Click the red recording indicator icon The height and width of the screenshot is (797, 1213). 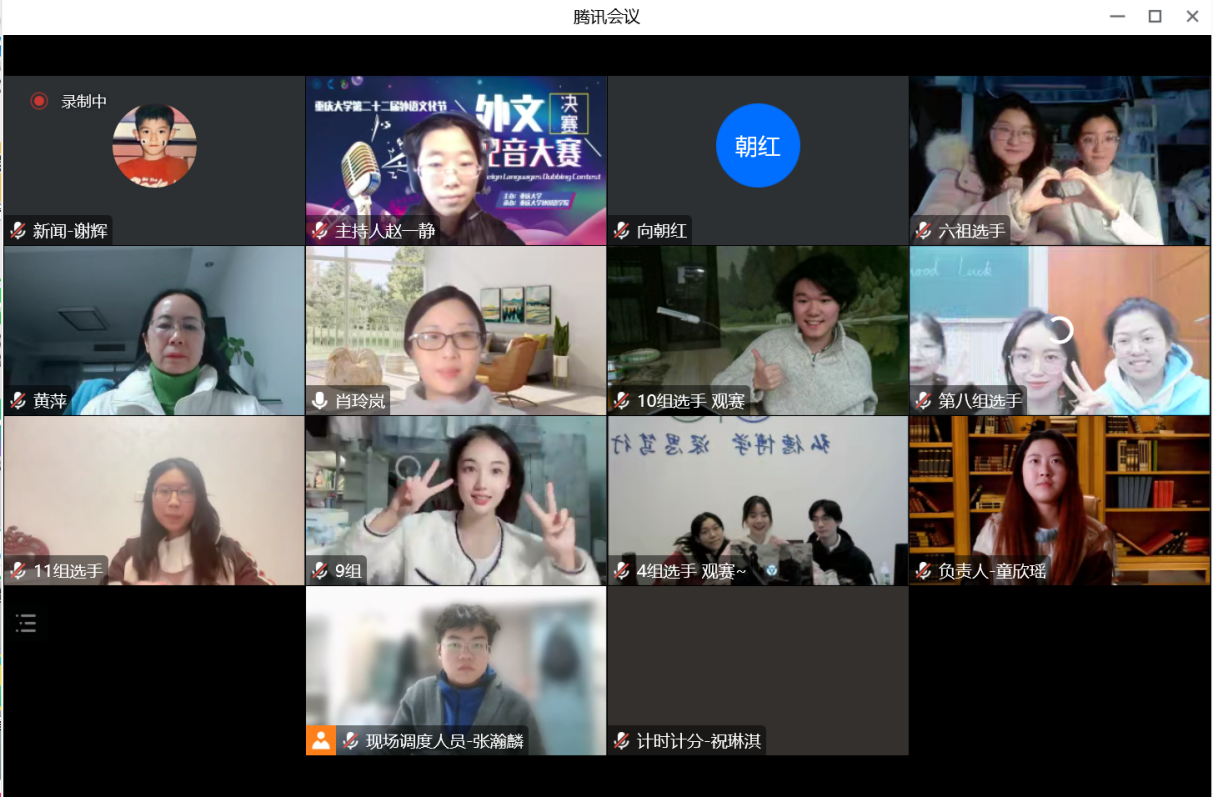[x=39, y=101]
